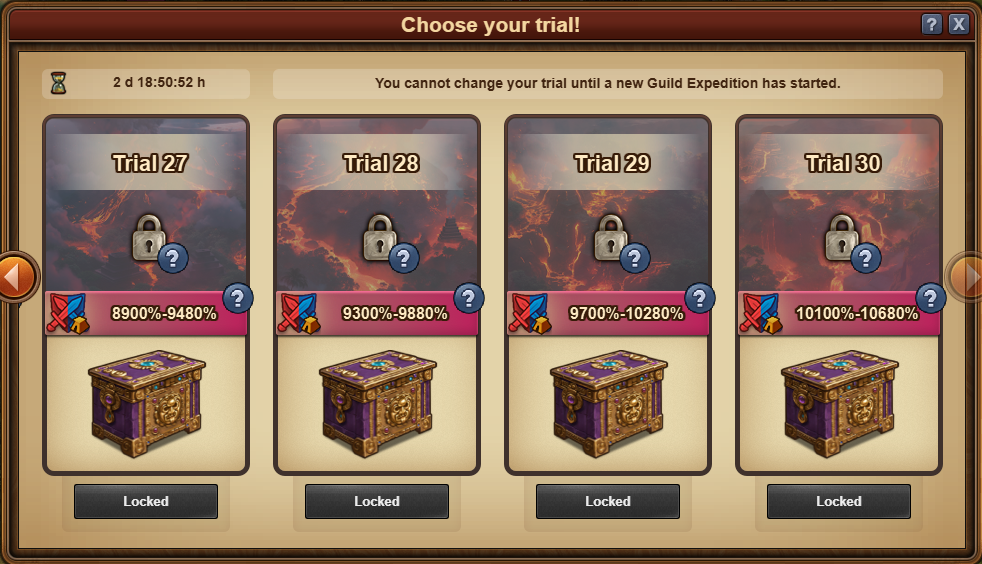This screenshot has width=982, height=564.
Task: Click the padlock icon on Trial 29
Action: [609, 238]
